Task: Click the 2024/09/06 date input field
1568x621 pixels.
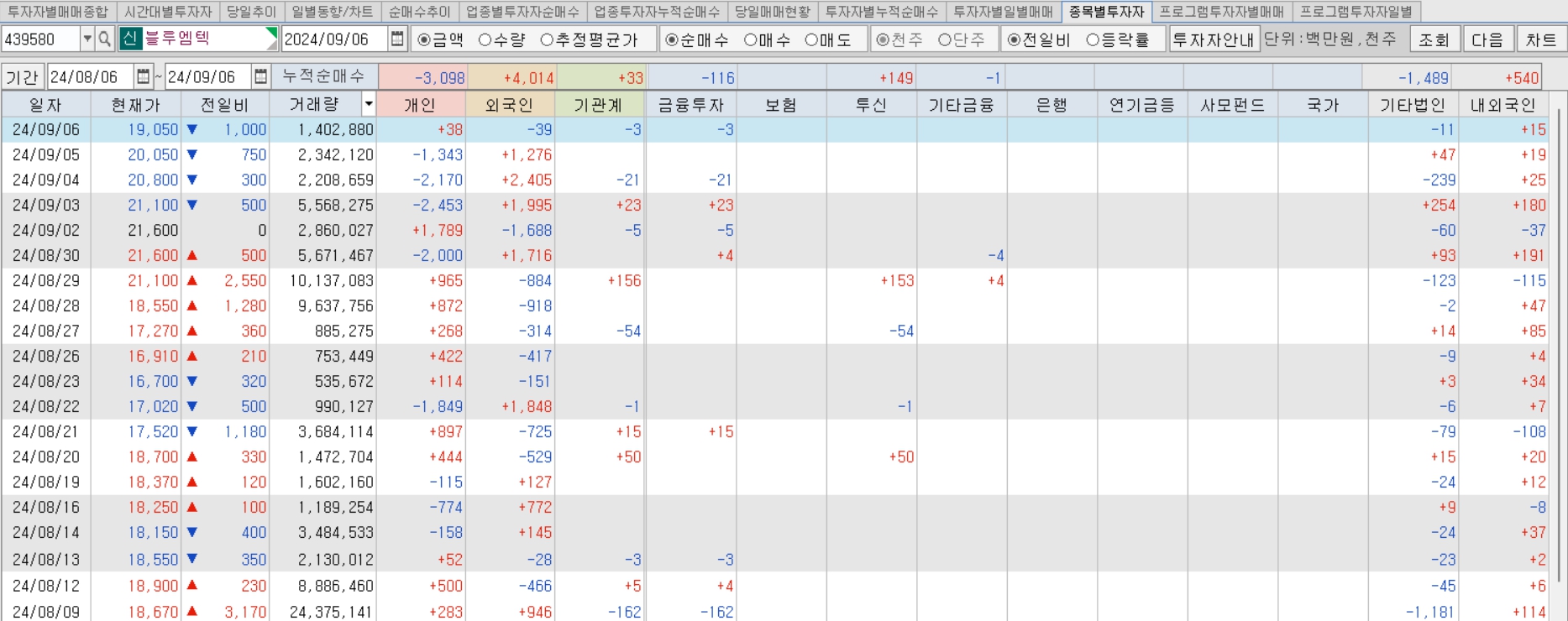Action: [x=335, y=39]
